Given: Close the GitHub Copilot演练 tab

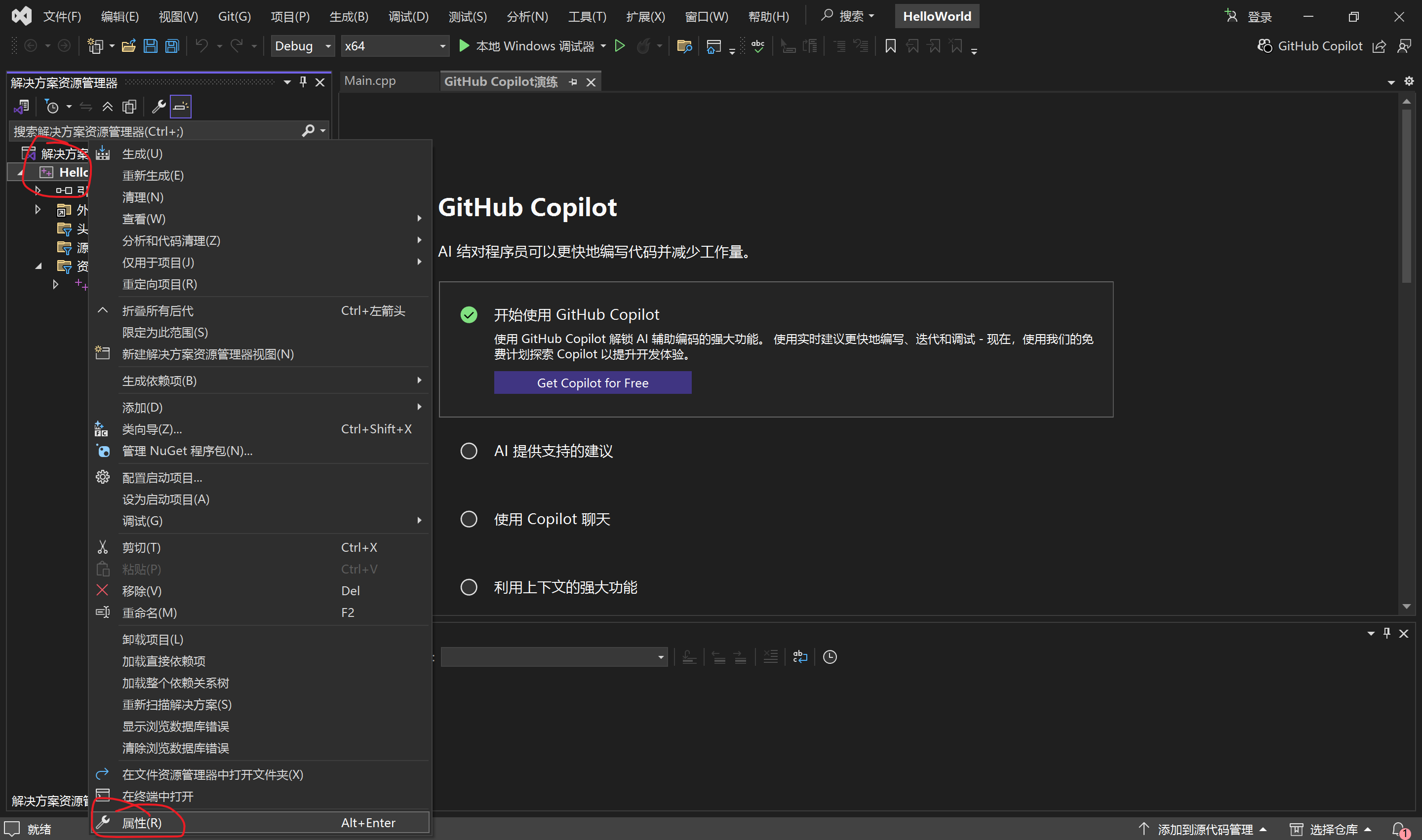Looking at the screenshot, I should coord(591,82).
